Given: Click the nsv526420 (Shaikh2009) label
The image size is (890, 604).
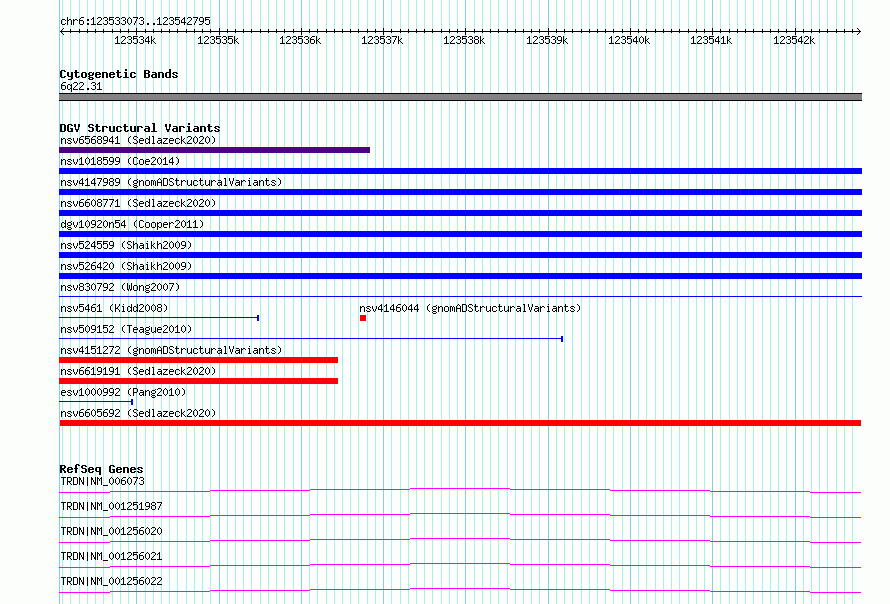Looking at the screenshot, I should click(x=126, y=266).
